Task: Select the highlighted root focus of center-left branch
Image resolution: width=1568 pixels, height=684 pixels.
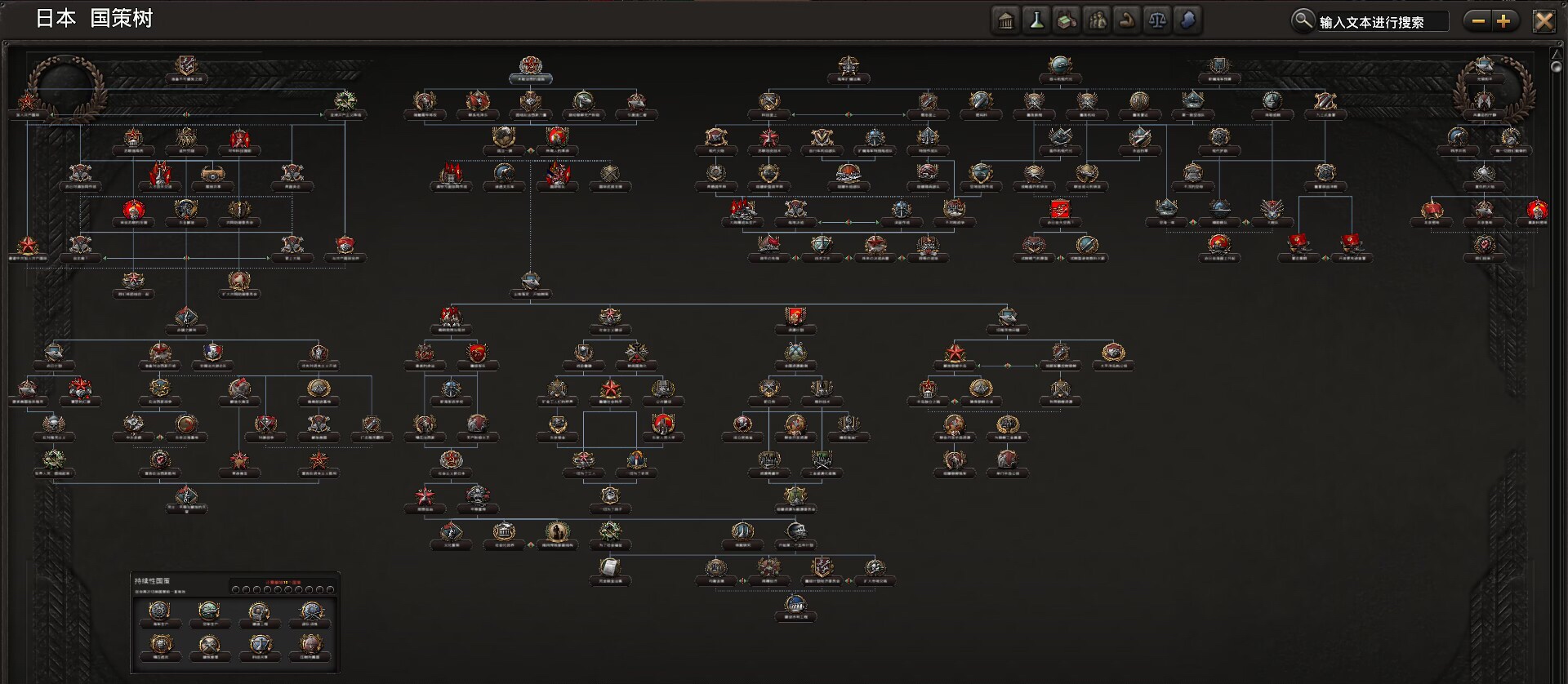Action: tap(531, 69)
